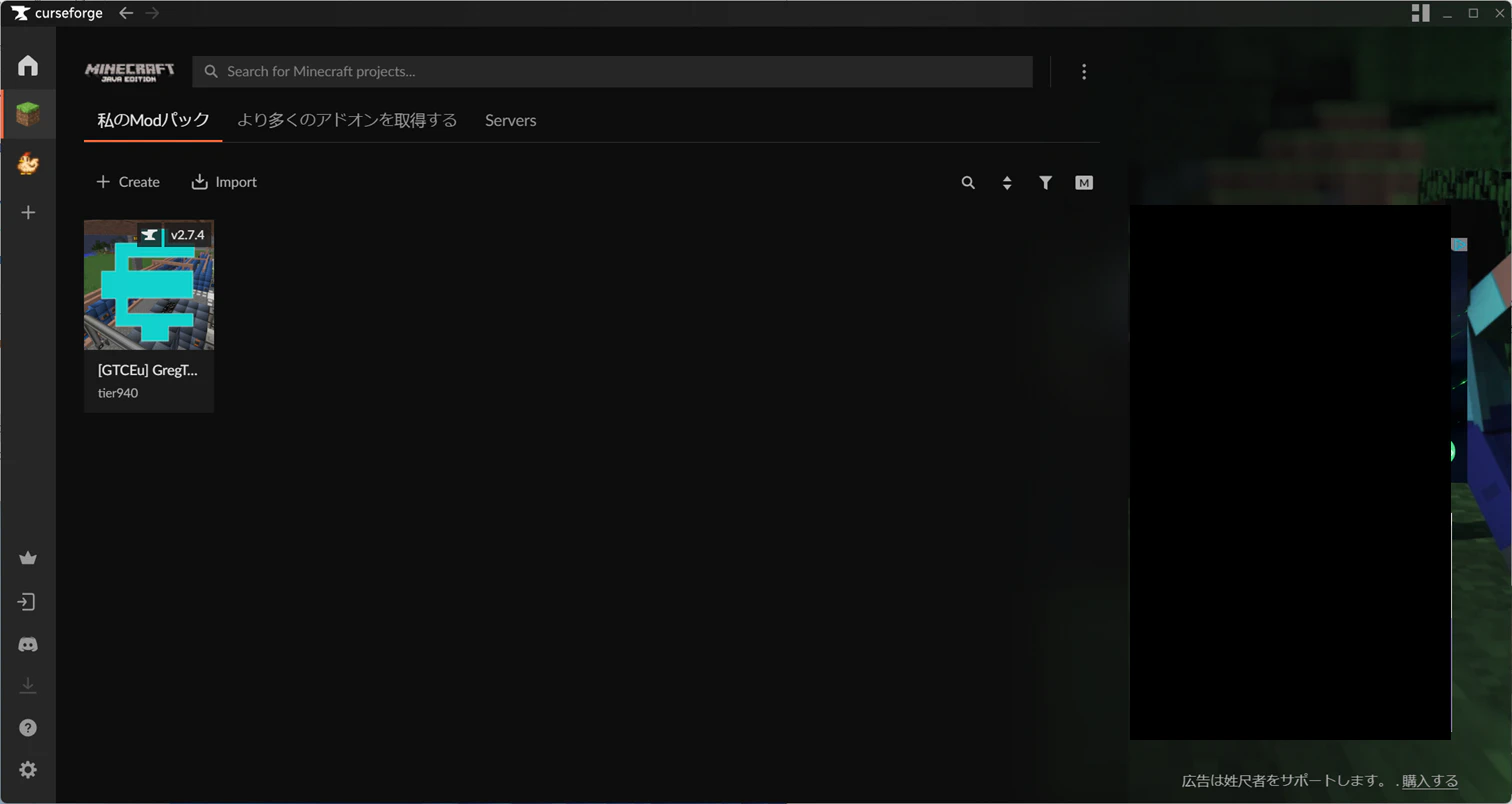This screenshot has height=804, width=1512.
Task: Import a modpack profile
Action: click(224, 182)
